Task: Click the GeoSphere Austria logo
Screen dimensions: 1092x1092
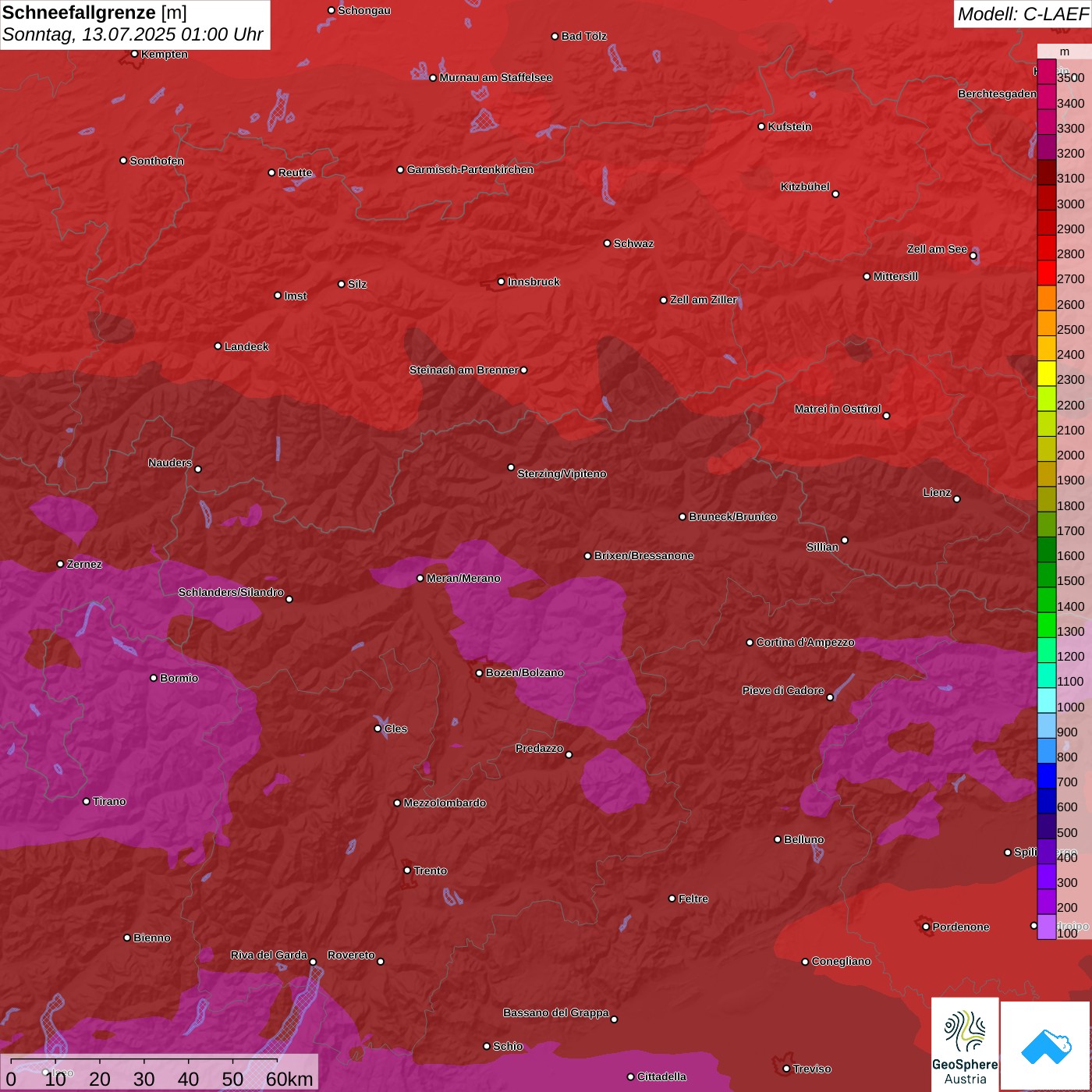Action: (x=965, y=1044)
